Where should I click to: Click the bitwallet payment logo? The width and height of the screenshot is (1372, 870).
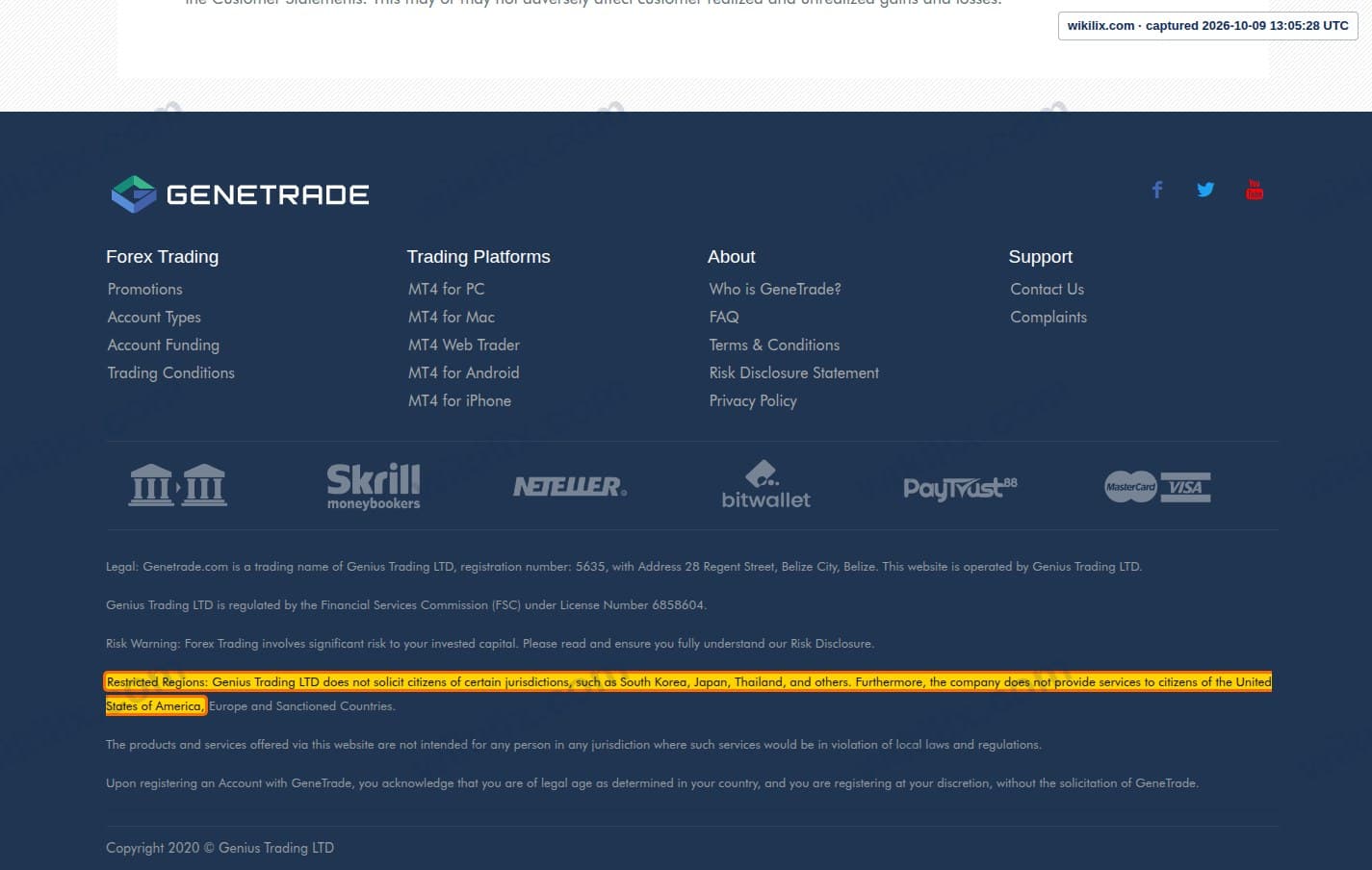point(766,484)
